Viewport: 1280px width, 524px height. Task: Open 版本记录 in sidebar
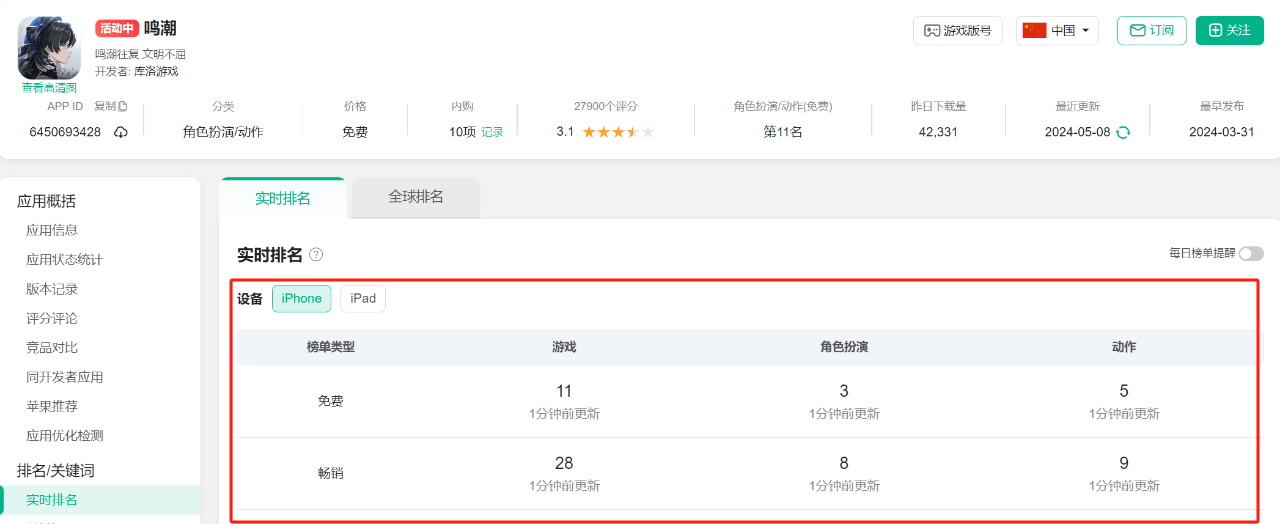[52, 289]
